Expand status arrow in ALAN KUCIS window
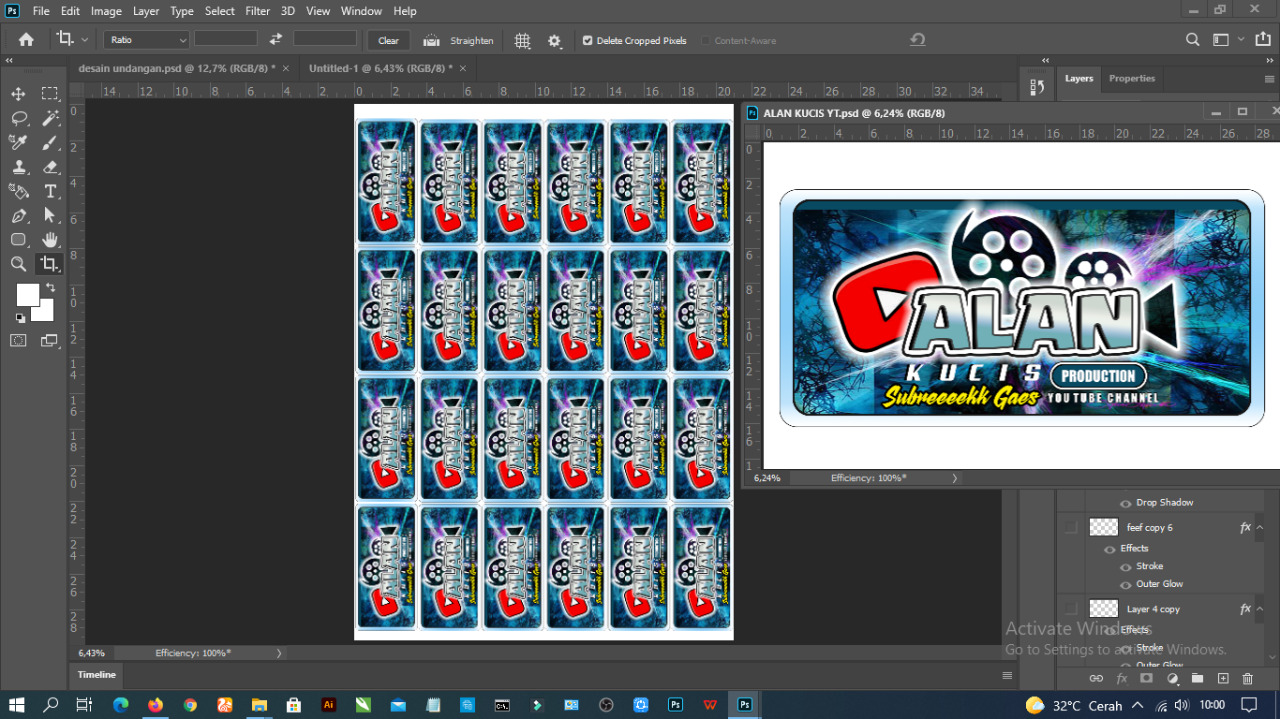Viewport: 1280px width, 719px height. pos(954,478)
